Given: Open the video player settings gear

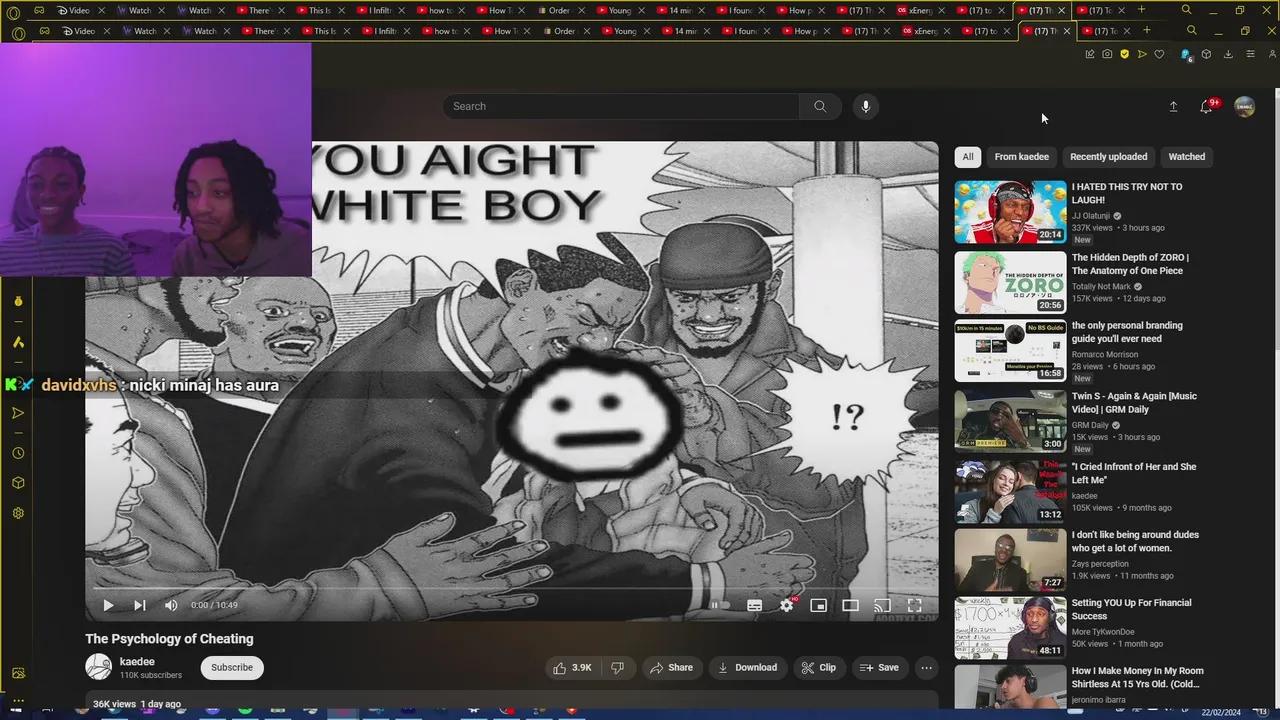Looking at the screenshot, I should [x=787, y=605].
